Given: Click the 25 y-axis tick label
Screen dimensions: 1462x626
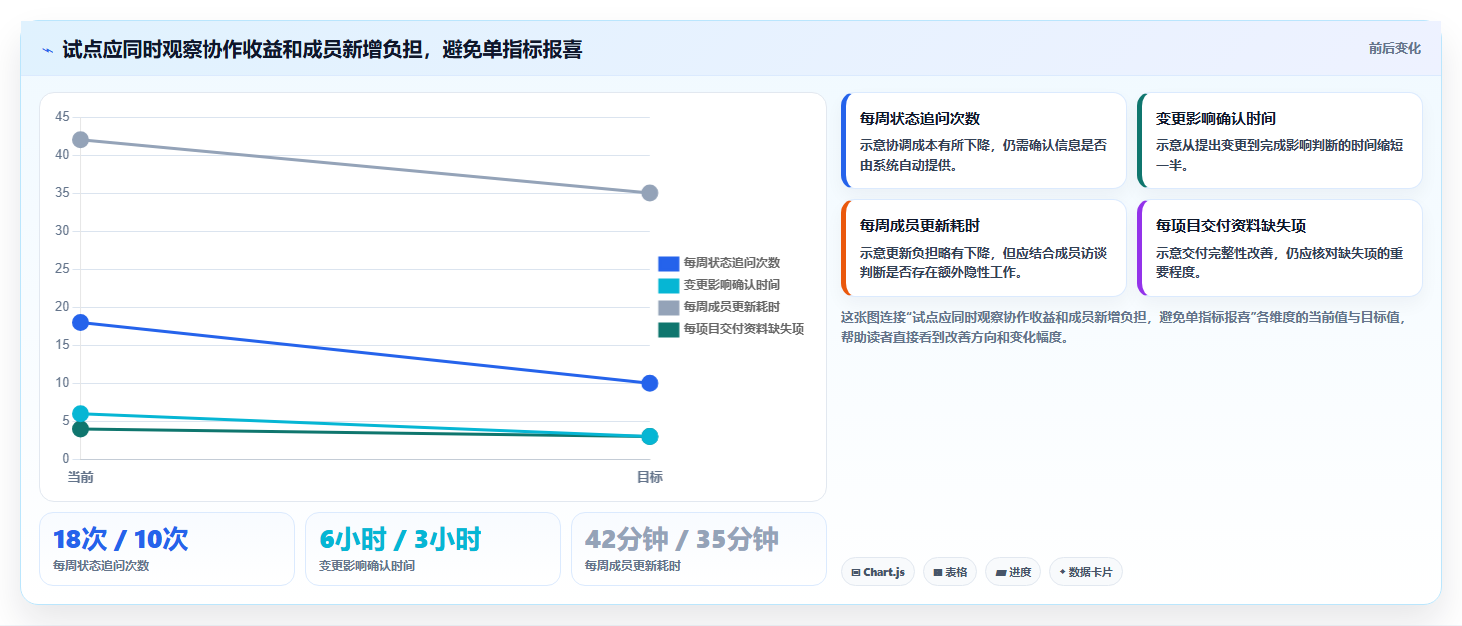Looking at the screenshot, I should click(62, 269).
